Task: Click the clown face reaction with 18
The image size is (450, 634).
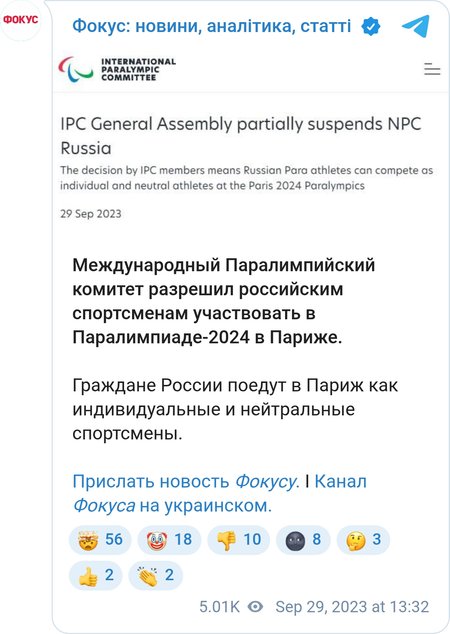Action: coord(169,540)
